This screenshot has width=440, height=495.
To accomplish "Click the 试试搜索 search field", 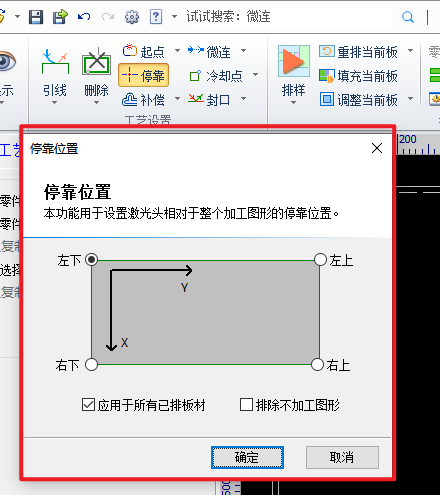I will point(288,17).
